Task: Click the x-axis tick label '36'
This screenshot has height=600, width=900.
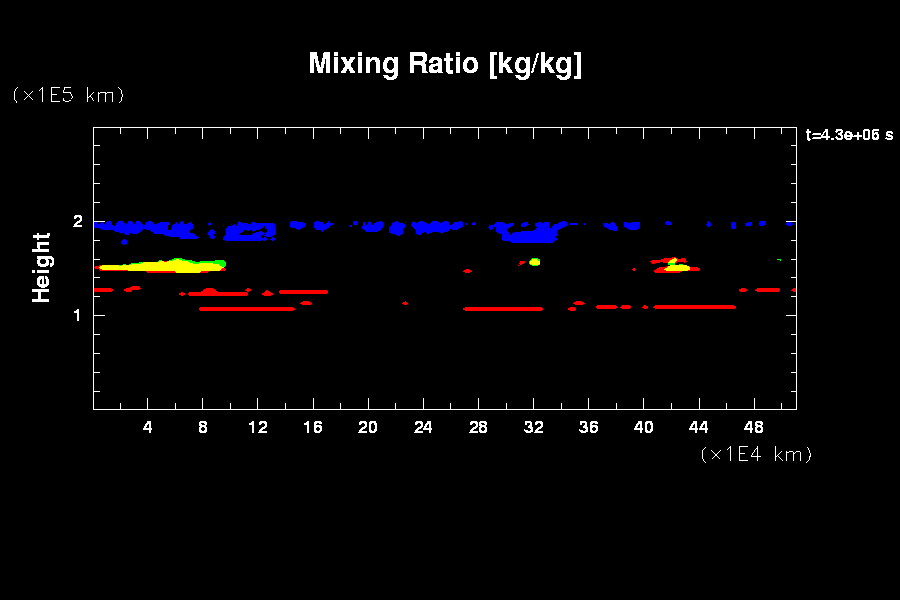Action: pos(588,427)
